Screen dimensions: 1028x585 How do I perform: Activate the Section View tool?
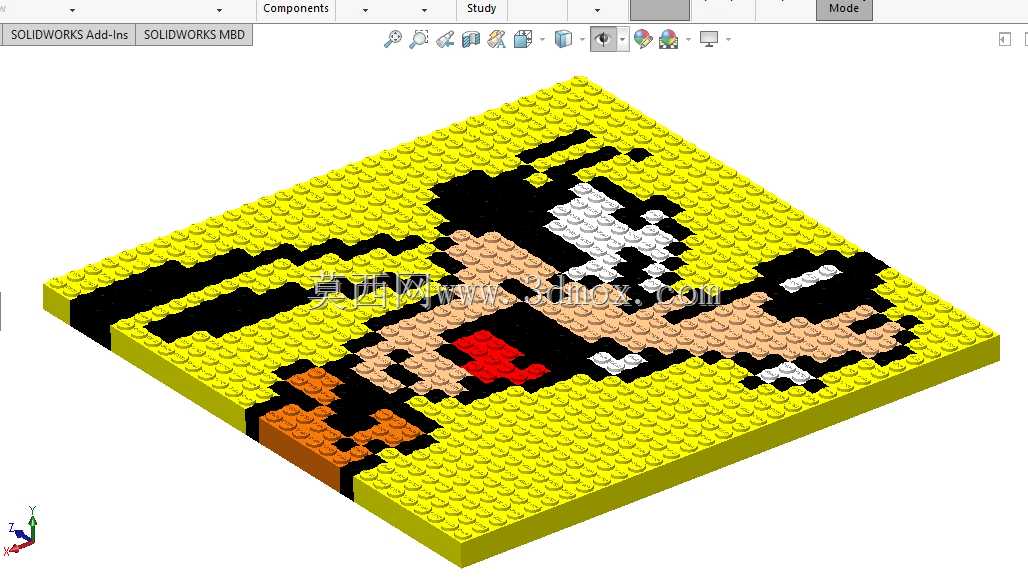pyautogui.click(x=471, y=39)
